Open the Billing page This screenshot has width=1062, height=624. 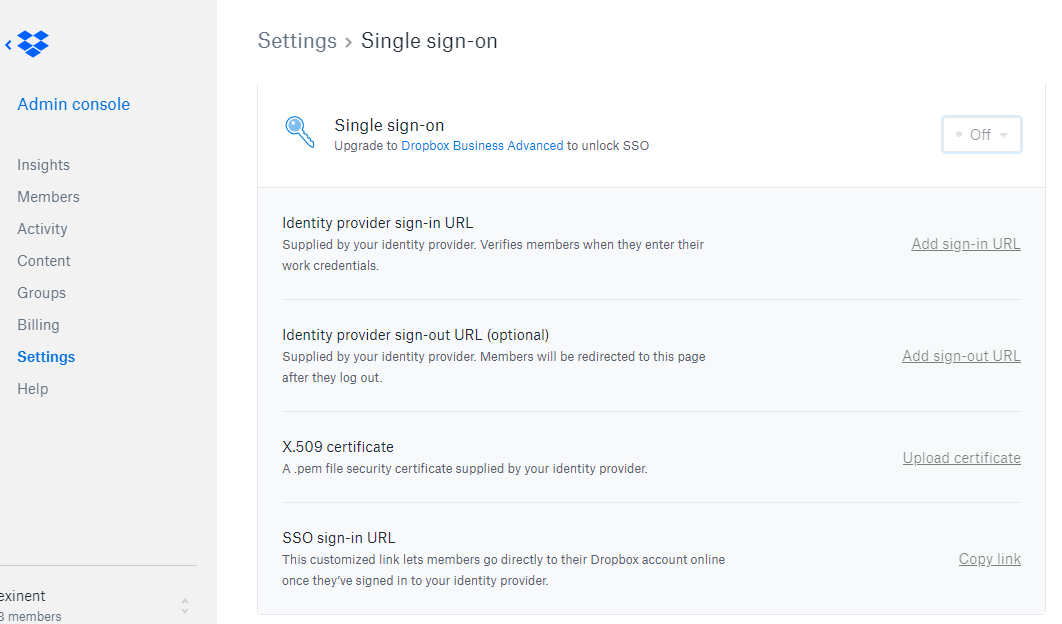[38, 325]
